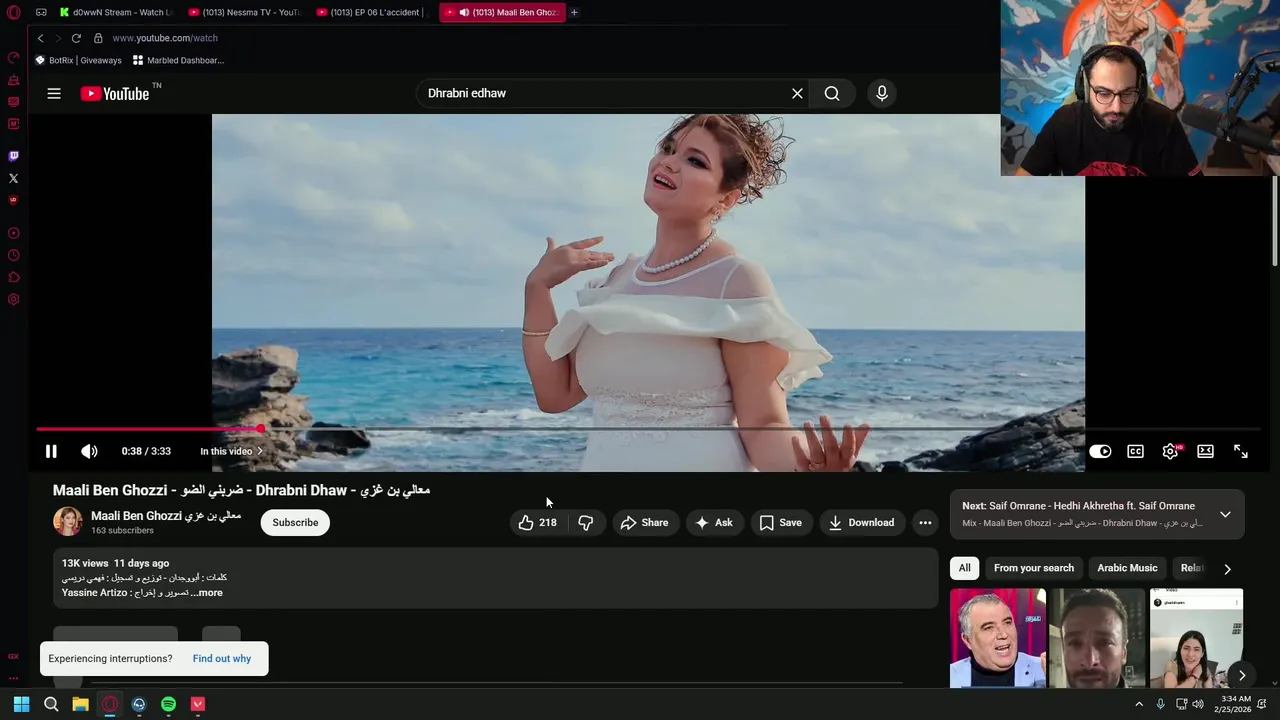1280x720 pixels.
Task: Open more actions three-dot menu
Action: tap(925, 522)
